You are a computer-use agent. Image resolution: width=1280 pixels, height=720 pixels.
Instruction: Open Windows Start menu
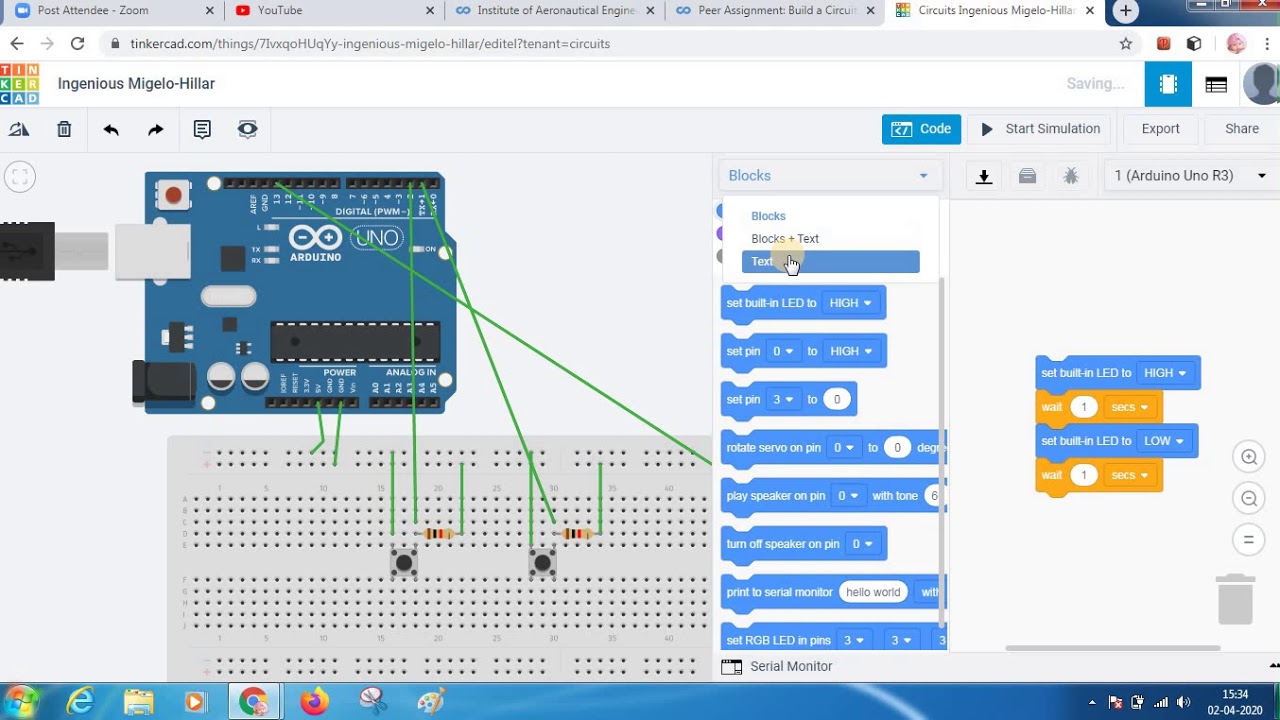(x=21, y=701)
